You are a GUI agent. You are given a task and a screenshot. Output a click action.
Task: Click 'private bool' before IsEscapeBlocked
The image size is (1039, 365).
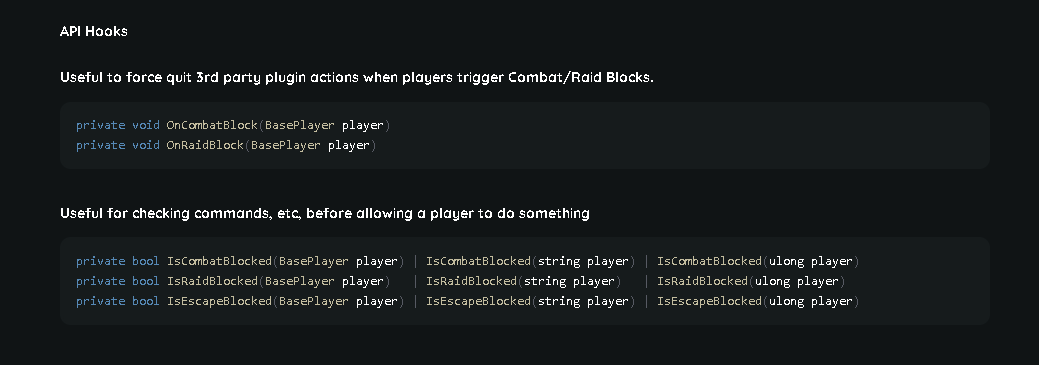(x=118, y=301)
